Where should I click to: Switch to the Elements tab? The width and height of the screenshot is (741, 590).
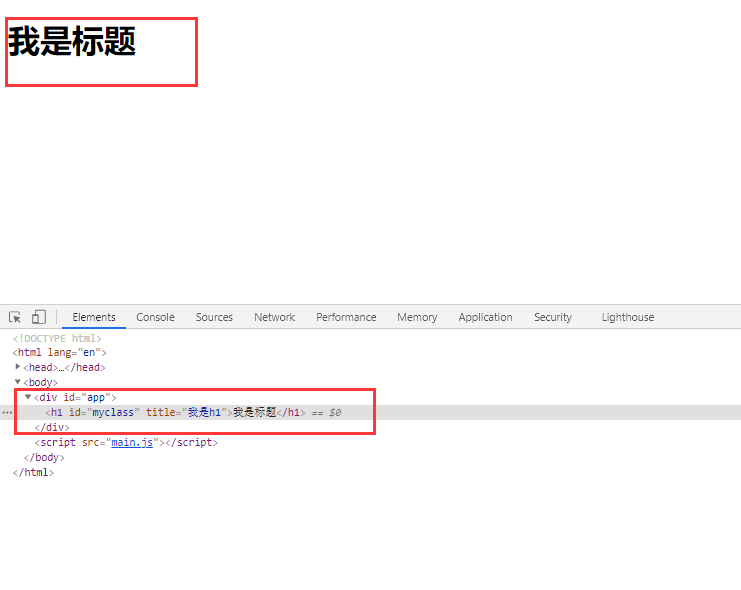(94, 317)
